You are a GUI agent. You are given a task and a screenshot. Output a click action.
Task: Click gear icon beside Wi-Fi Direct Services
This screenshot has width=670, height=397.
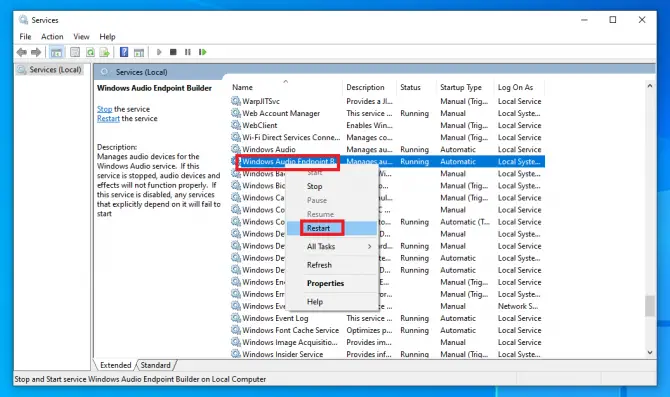[235, 137]
